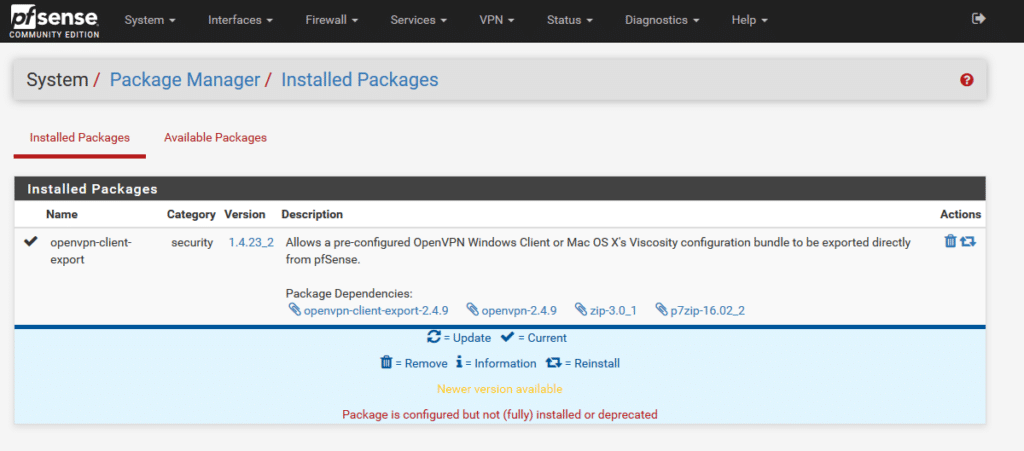1024x451 pixels.
Task: Select the Installed Packages tab
Action: tap(80, 137)
